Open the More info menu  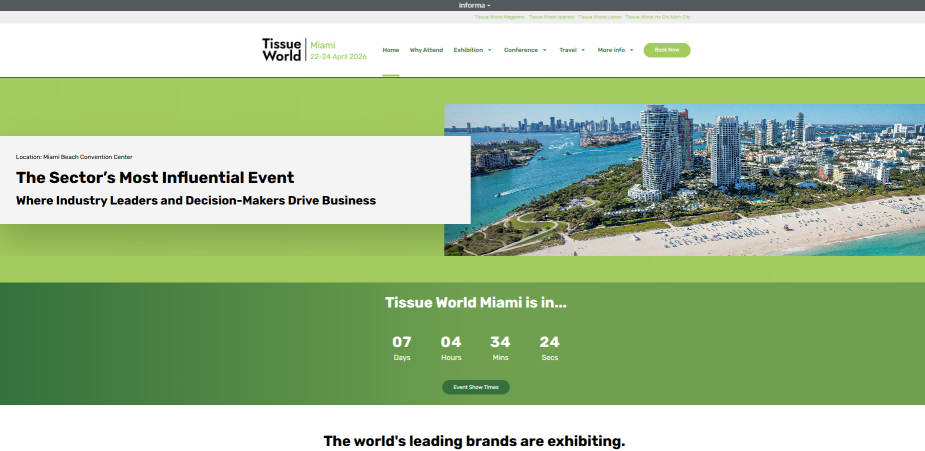[x=611, y=50]
